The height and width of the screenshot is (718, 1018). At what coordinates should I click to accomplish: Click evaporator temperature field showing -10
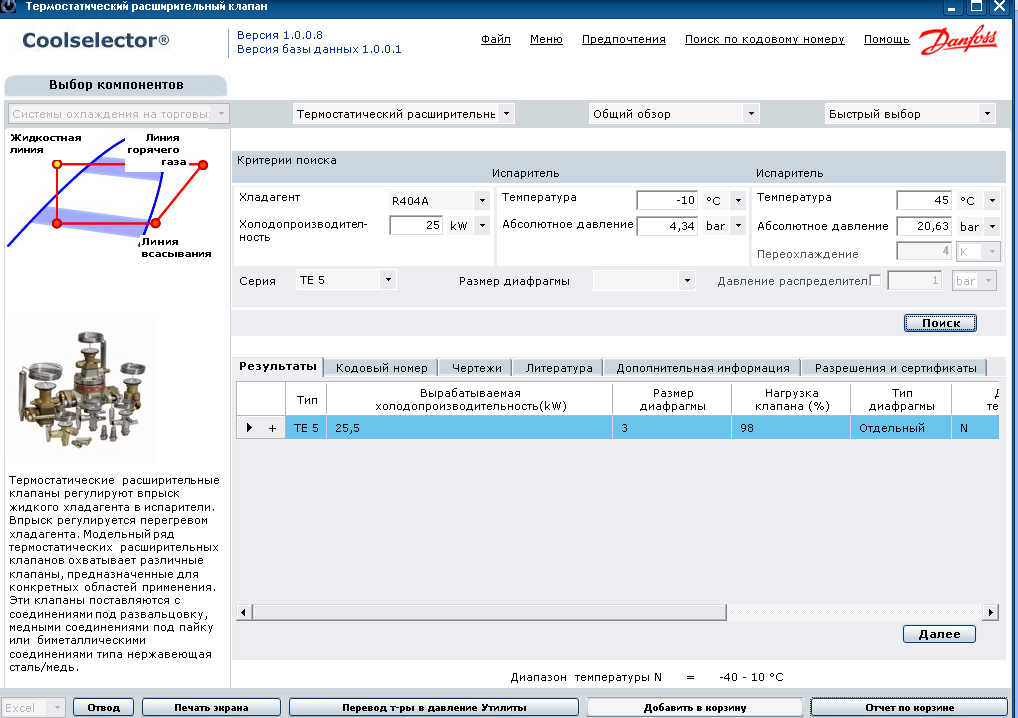(x=667, y=200)
